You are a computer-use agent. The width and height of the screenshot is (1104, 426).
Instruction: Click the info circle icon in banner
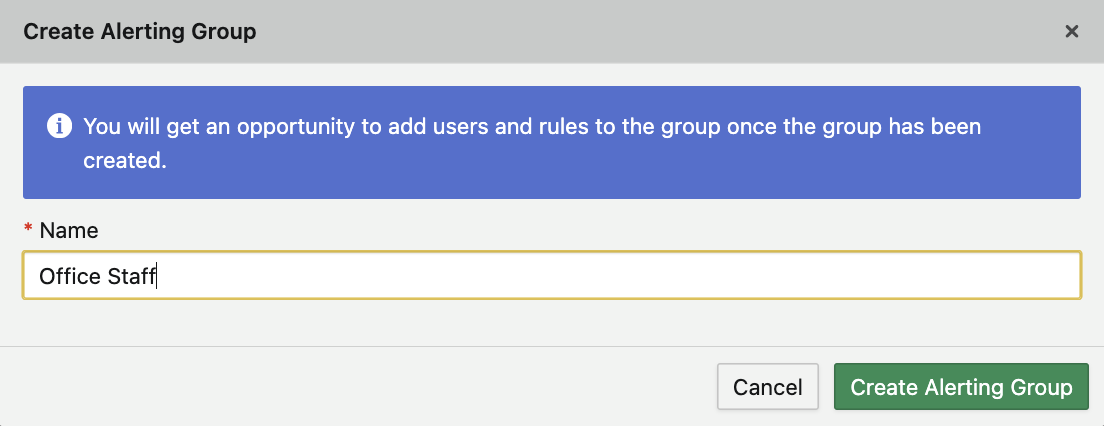coord(59,127)
